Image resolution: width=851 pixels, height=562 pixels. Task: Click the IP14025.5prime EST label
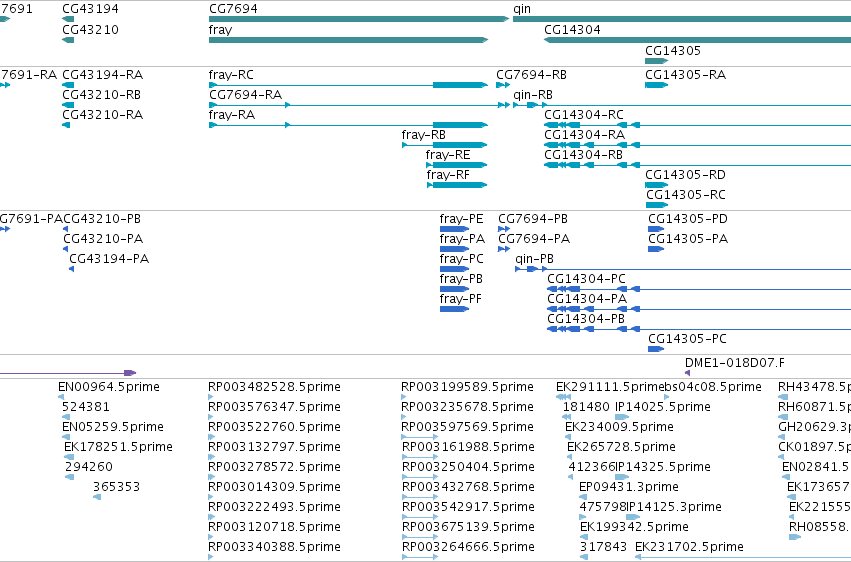point(663,407)
